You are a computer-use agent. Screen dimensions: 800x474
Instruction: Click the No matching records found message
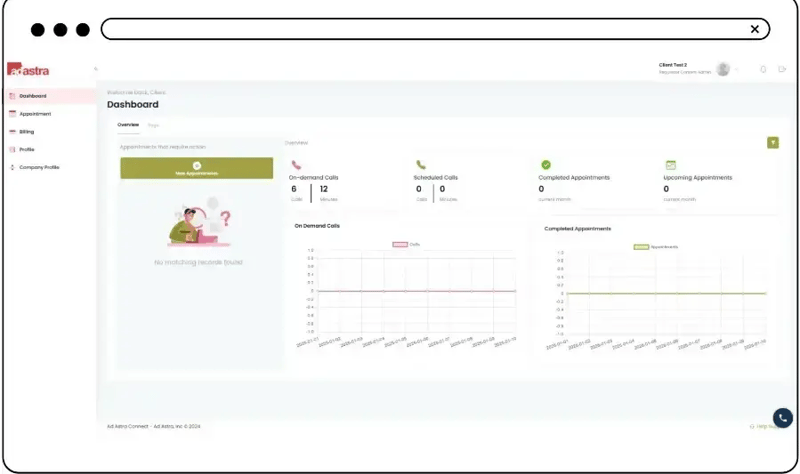point(198,262)
